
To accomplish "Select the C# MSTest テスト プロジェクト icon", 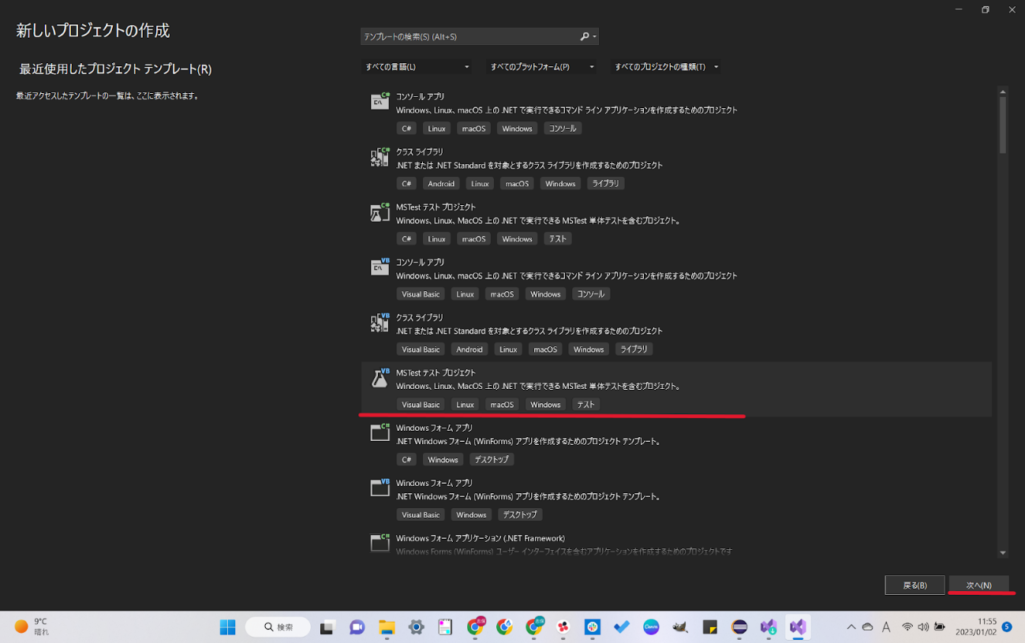I will [x=380, y=212].
